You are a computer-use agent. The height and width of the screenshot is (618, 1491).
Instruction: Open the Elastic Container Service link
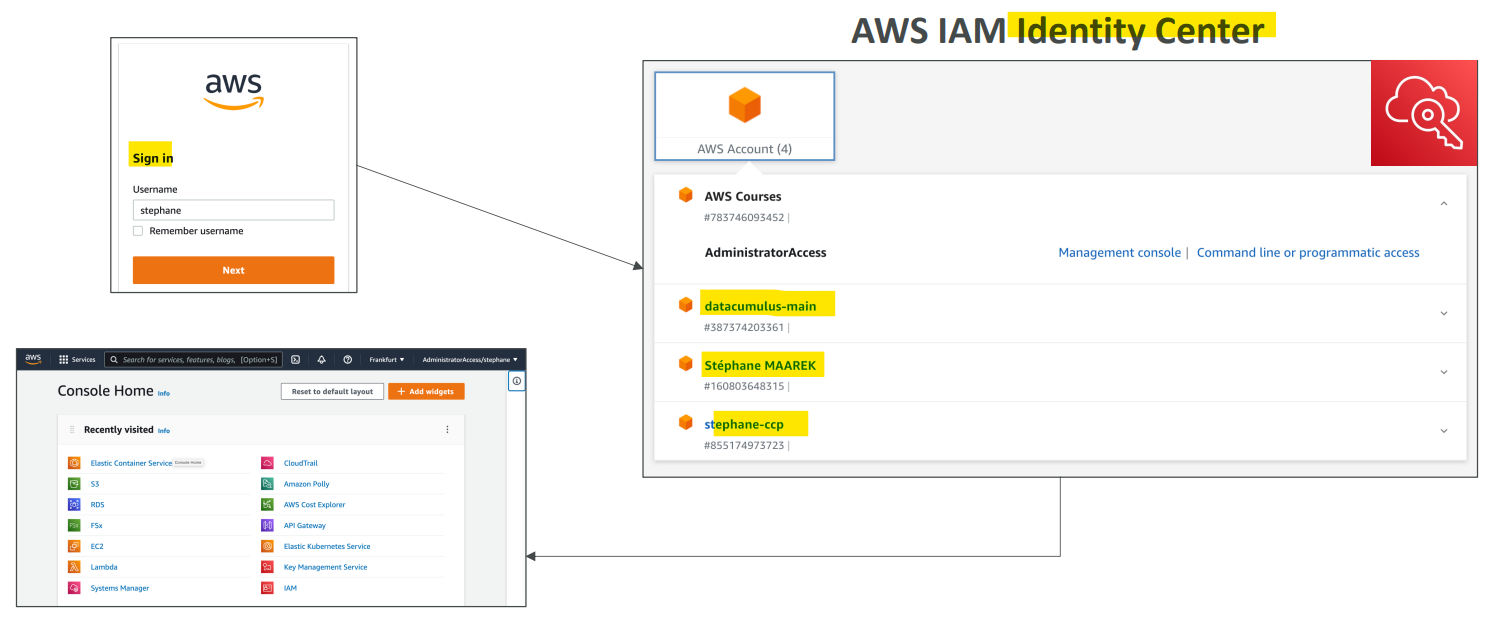tap(131, 463)
